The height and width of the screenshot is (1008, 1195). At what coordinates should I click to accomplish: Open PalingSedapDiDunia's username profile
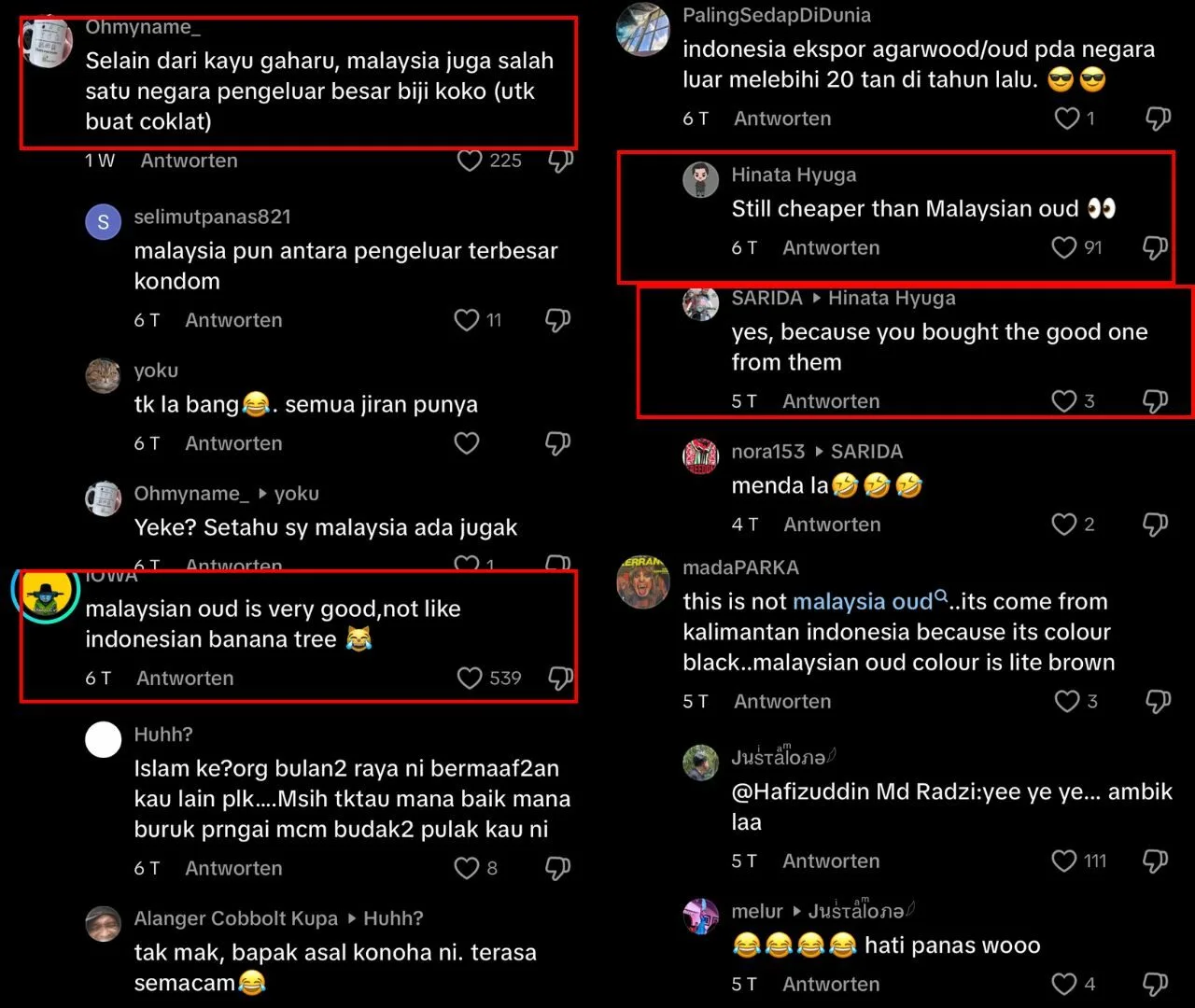pos(777,15)
